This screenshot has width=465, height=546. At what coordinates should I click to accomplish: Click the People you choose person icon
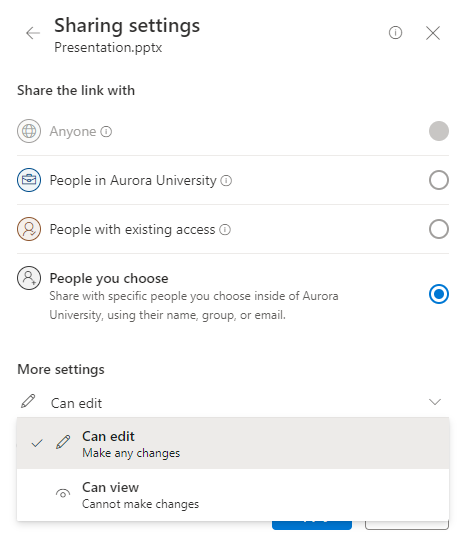point(29,278)
